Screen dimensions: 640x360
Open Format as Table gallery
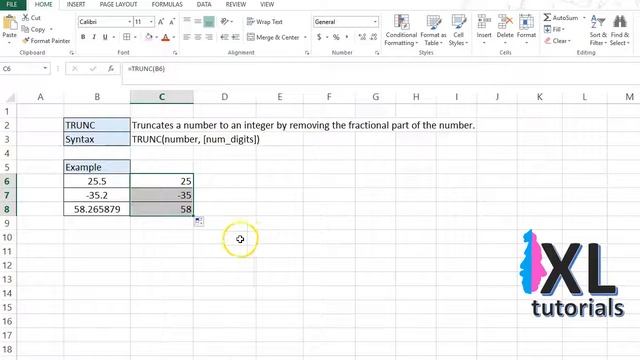tap(433, 30)
